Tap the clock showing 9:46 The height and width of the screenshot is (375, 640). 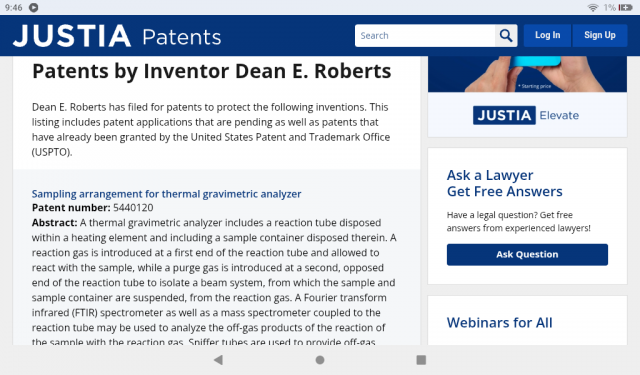[x=13, y=7]
